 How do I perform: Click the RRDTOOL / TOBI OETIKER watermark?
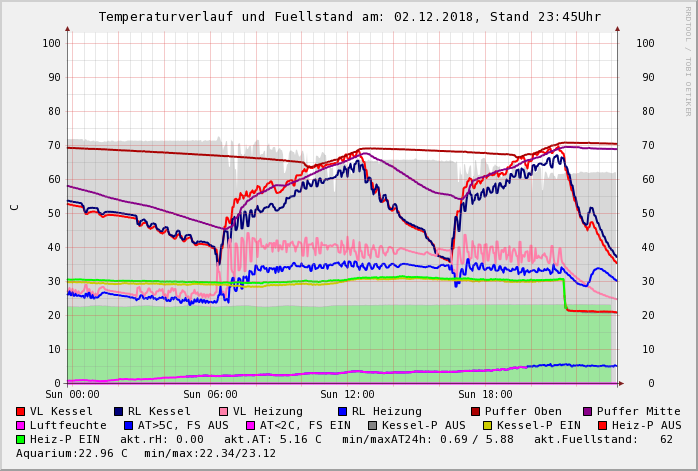click(x=688, y=60)
